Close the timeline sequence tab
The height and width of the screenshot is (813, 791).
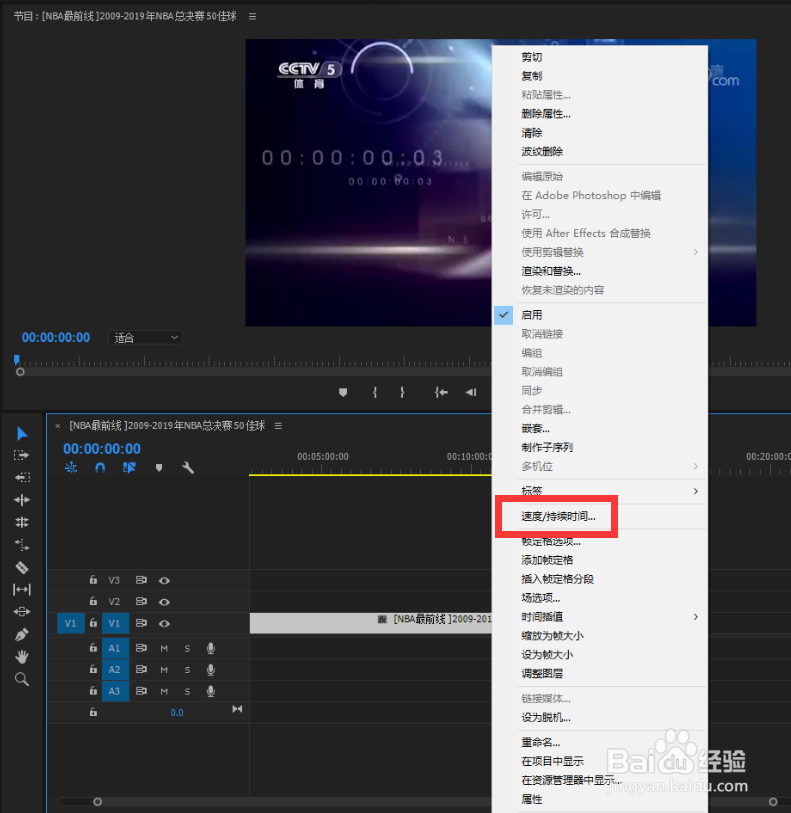click(58, 426)
